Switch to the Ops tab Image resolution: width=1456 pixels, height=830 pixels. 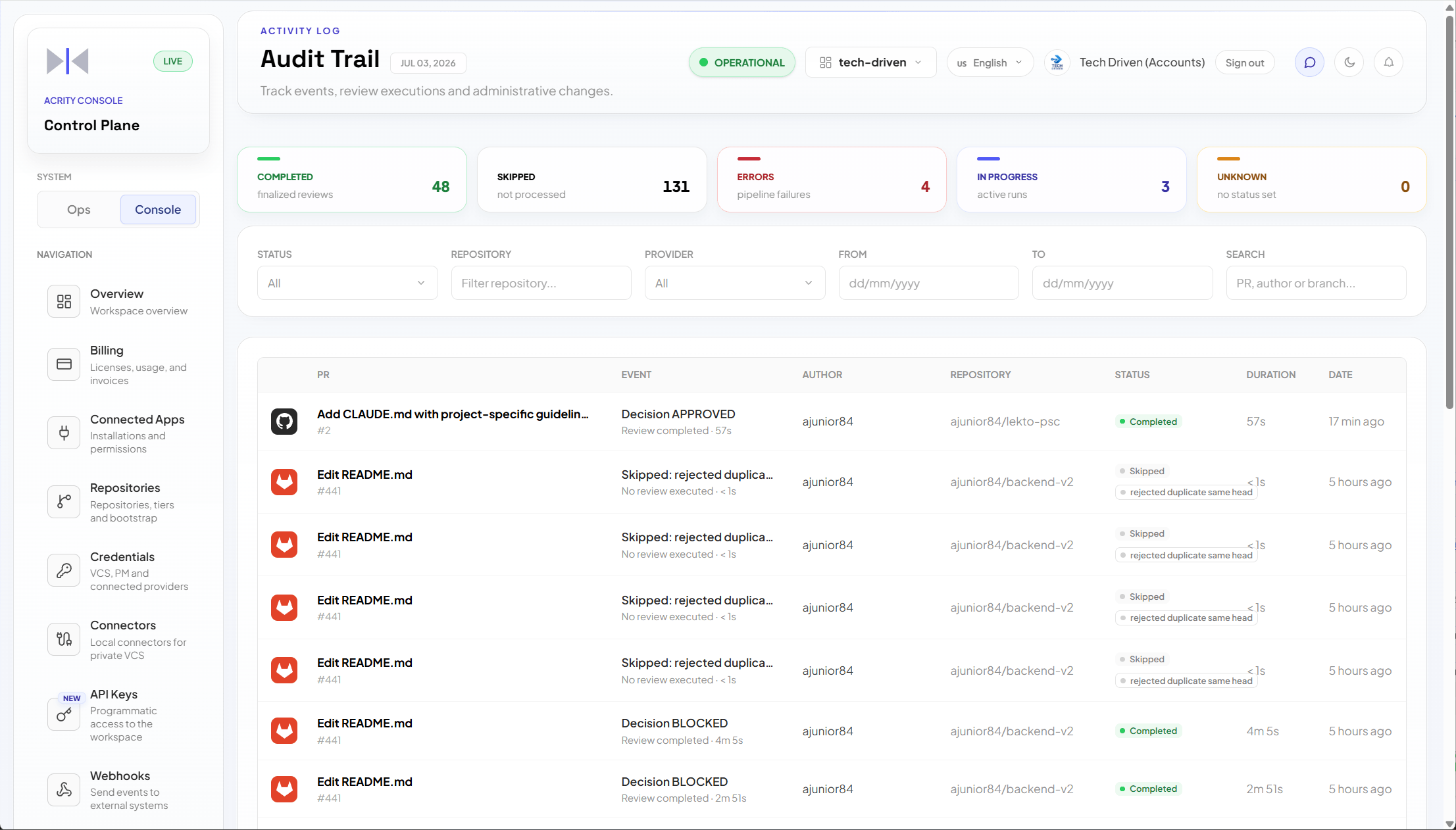click(79, 210)
